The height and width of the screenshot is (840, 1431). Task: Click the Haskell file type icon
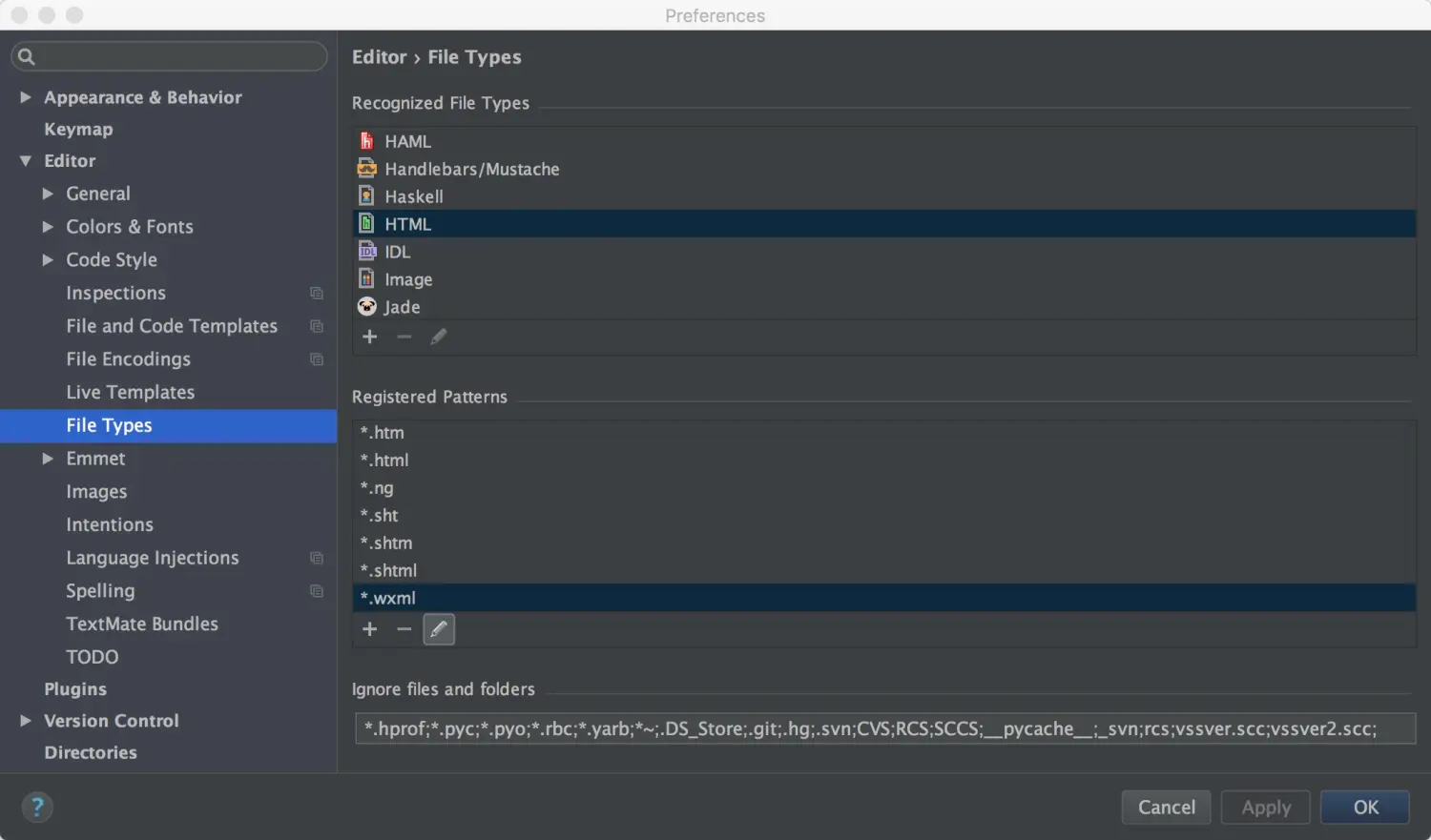(x=366, y=196)
